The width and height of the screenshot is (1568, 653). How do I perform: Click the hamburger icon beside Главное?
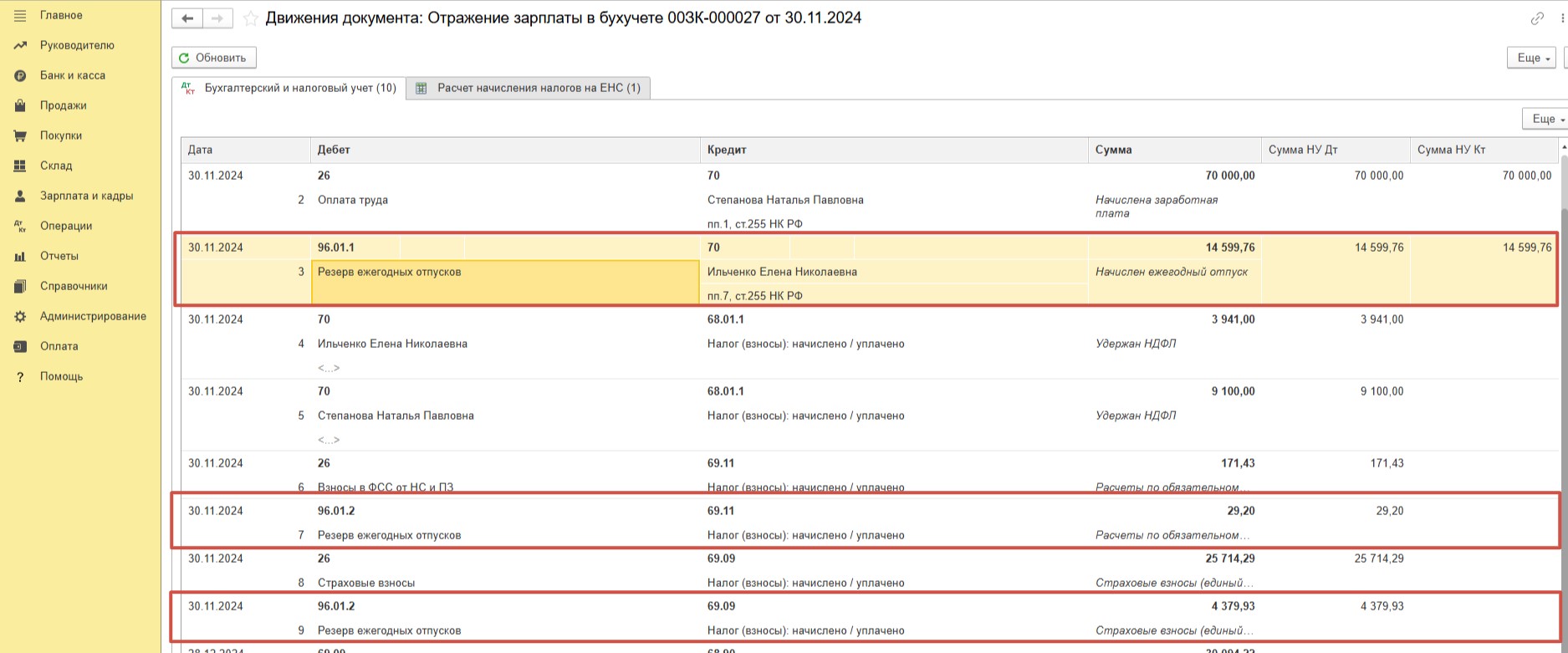[x=20, y=16]
